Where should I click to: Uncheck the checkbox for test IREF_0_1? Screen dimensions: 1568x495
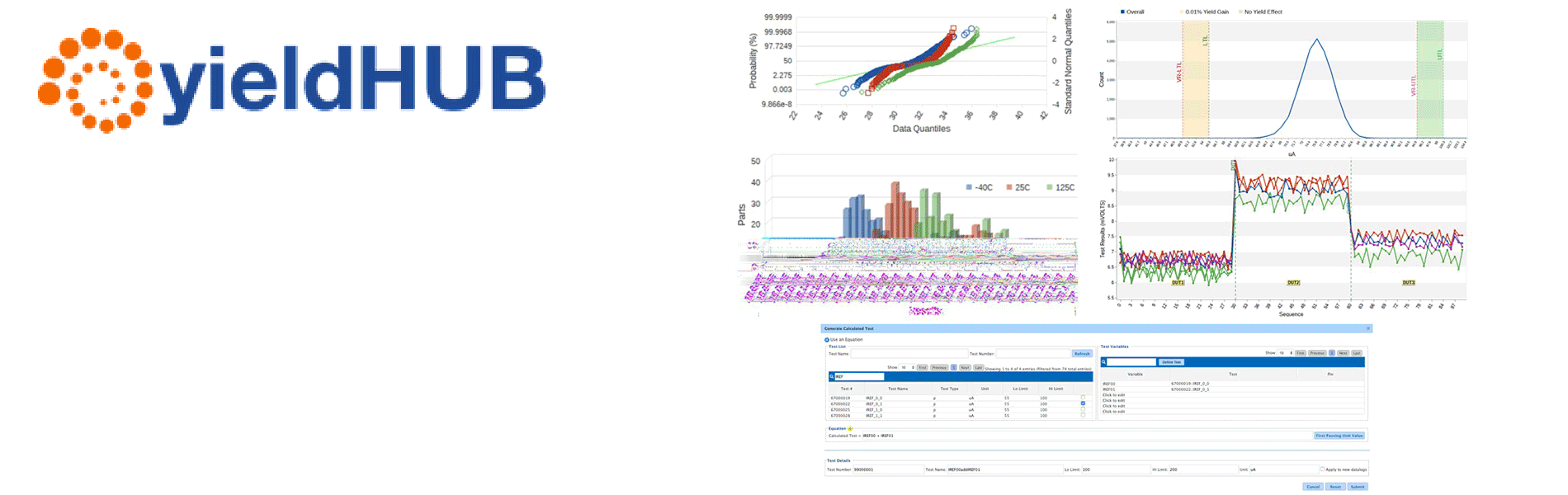tap(1083, 403)
